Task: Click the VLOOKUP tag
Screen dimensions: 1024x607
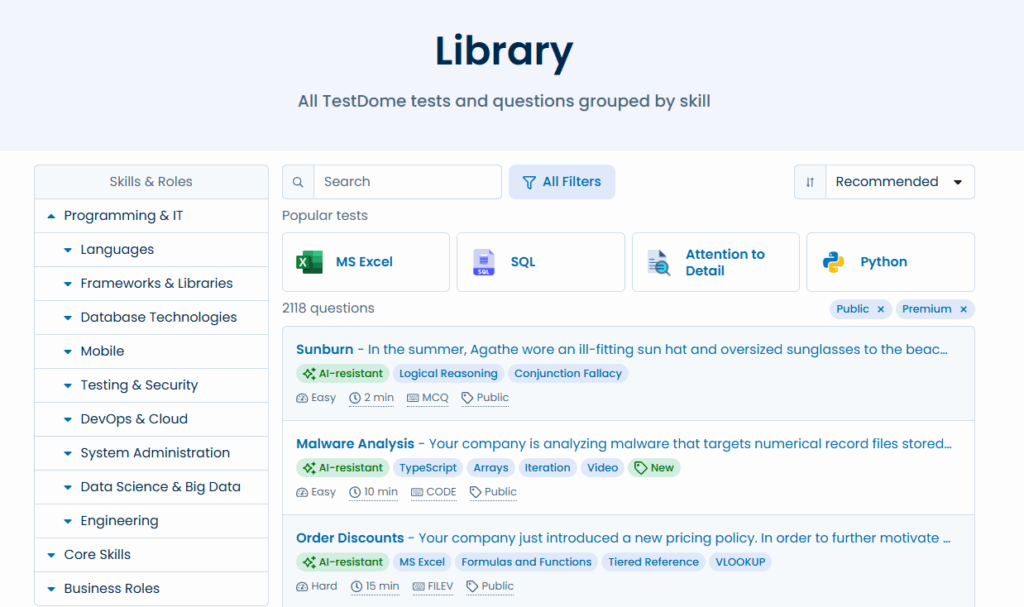Action: (740, 562)
